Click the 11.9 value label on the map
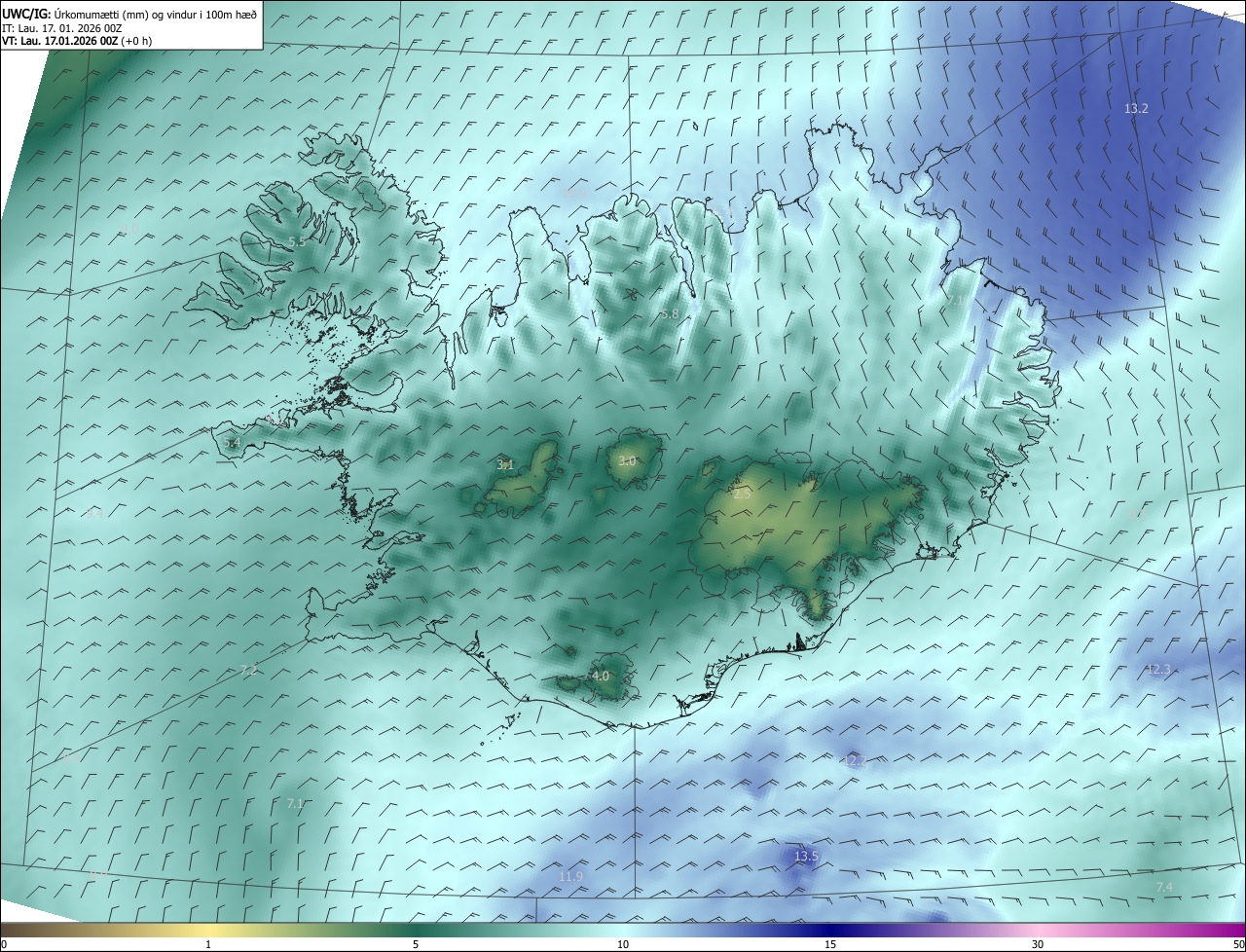This screenshot has height=952, width=1246. (570, 877)
